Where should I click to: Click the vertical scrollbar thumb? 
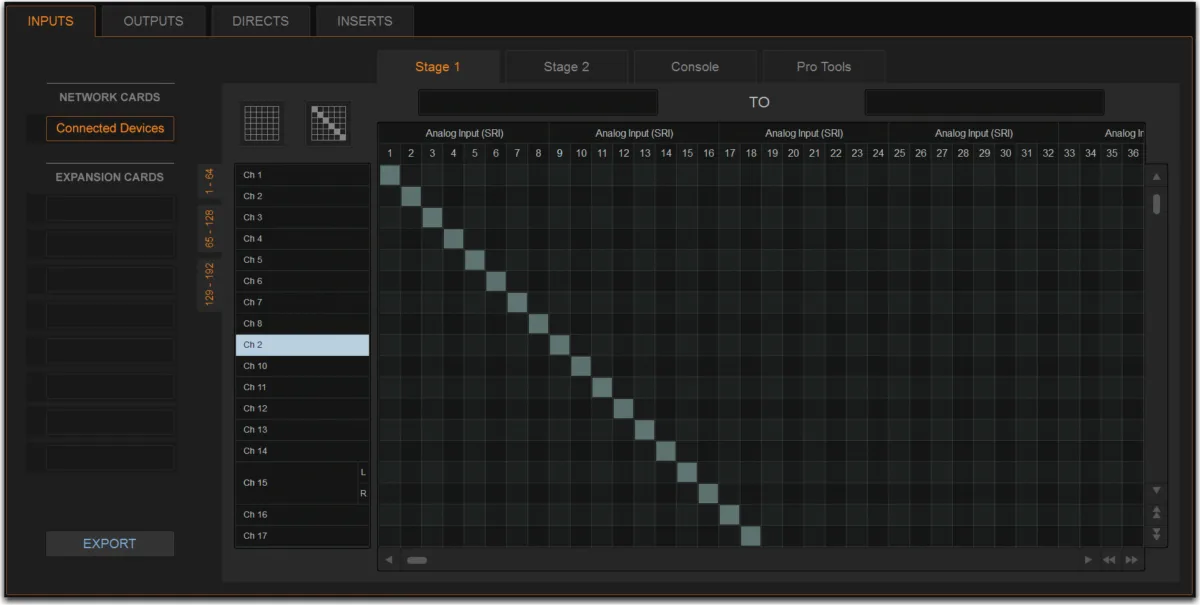[1157, 204]
